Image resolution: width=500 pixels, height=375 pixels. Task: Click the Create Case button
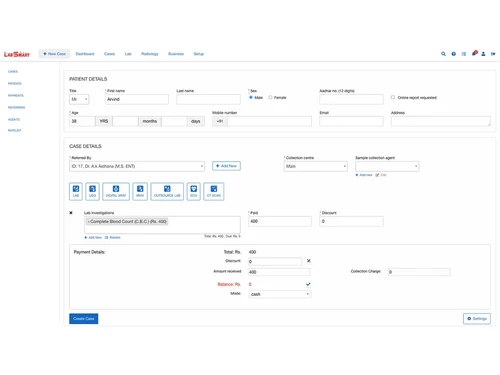pyautogui.click(x=84, y=319)
